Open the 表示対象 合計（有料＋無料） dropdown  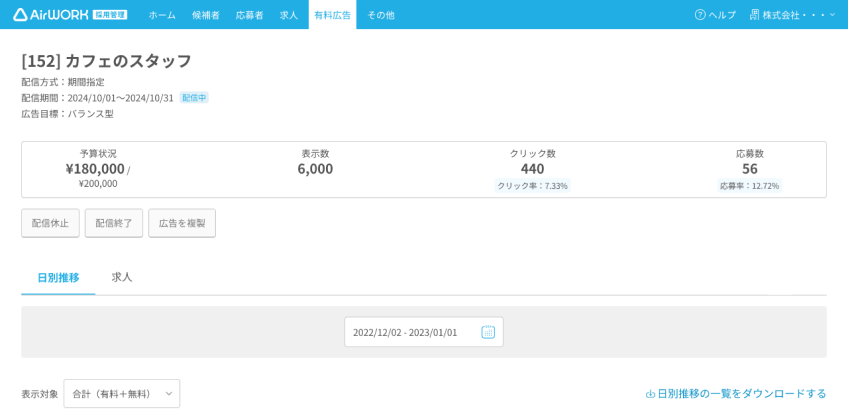122,394
